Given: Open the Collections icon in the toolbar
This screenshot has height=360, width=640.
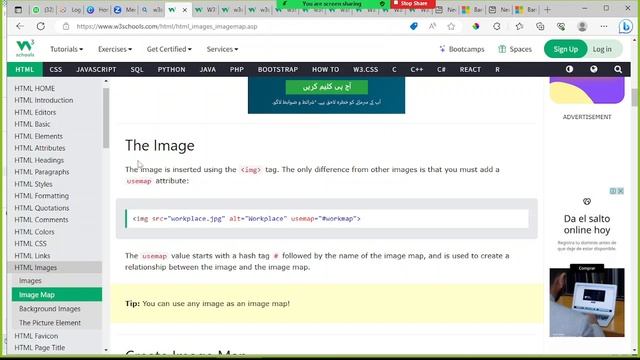Looking at the screenshot, I should click(540, 27).
